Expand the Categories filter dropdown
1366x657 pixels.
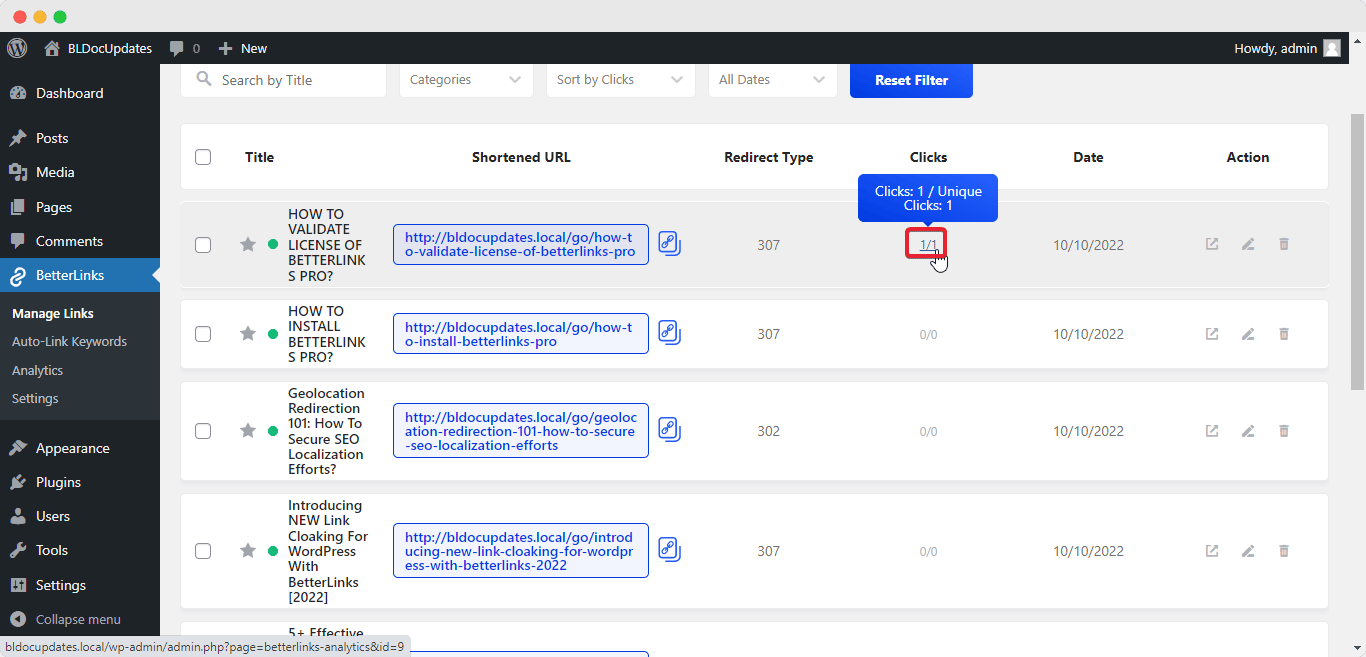click(x=466, y=80)
